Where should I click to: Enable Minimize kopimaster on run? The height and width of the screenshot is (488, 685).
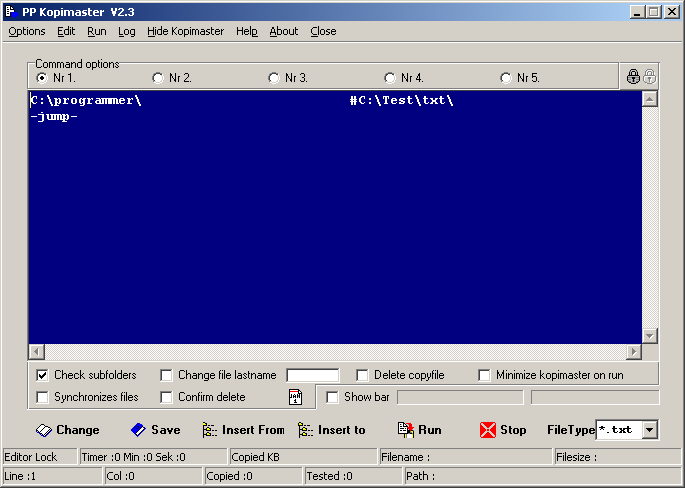pos(484,375)
